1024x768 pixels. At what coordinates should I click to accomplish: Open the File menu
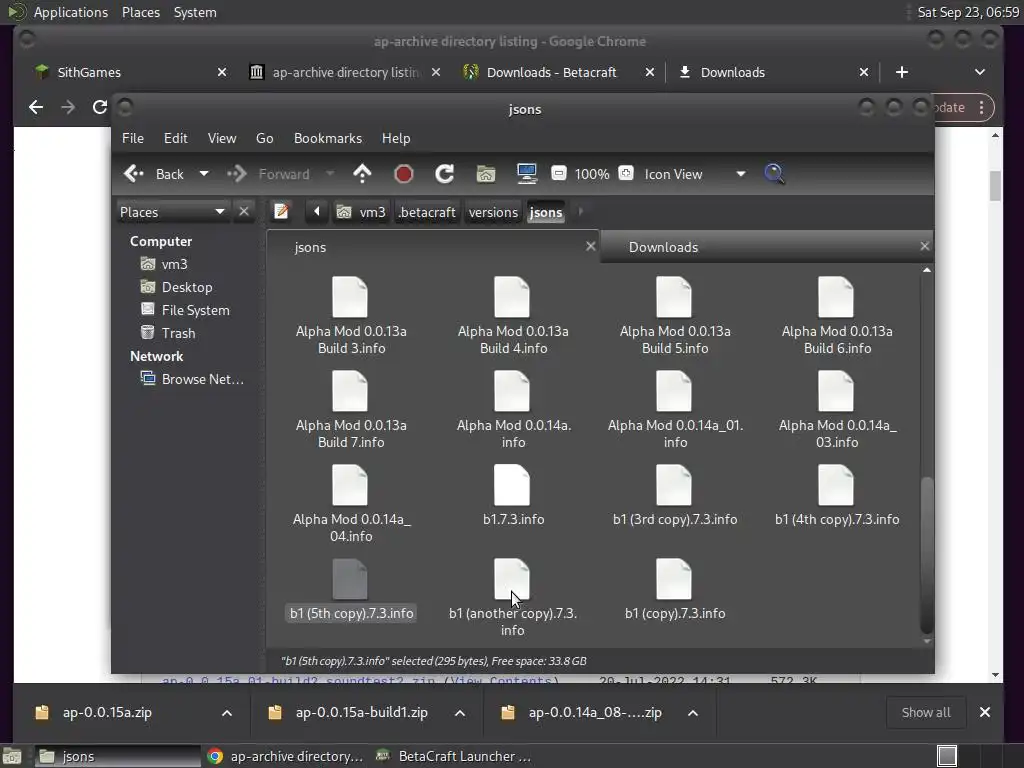point(133,138)
